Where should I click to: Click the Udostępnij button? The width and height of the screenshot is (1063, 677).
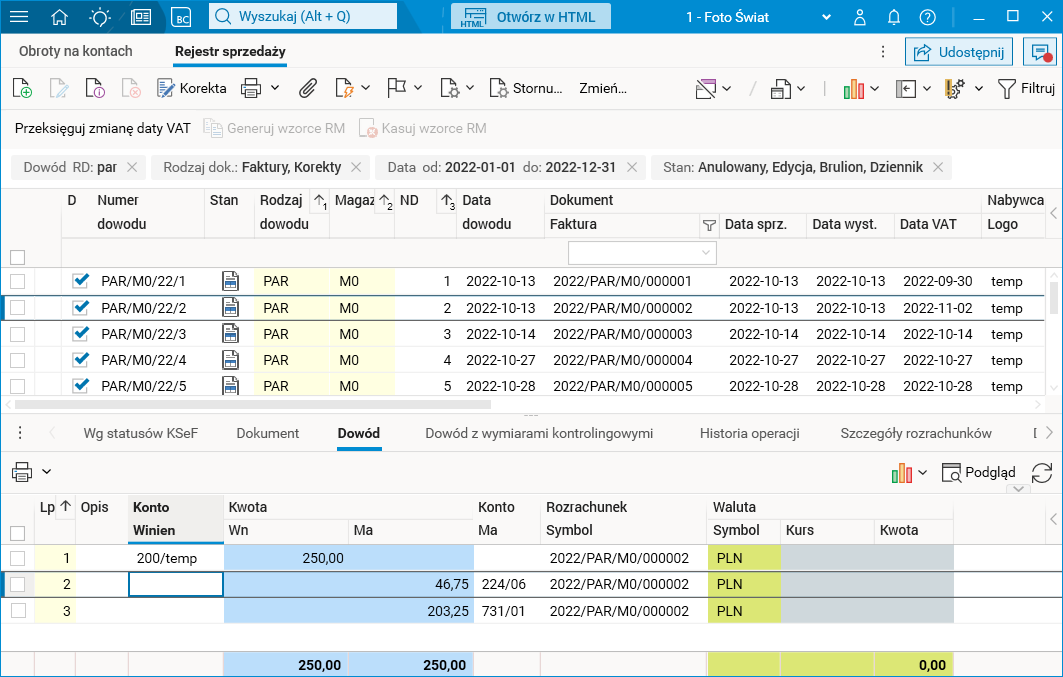(x=959, y=52)
